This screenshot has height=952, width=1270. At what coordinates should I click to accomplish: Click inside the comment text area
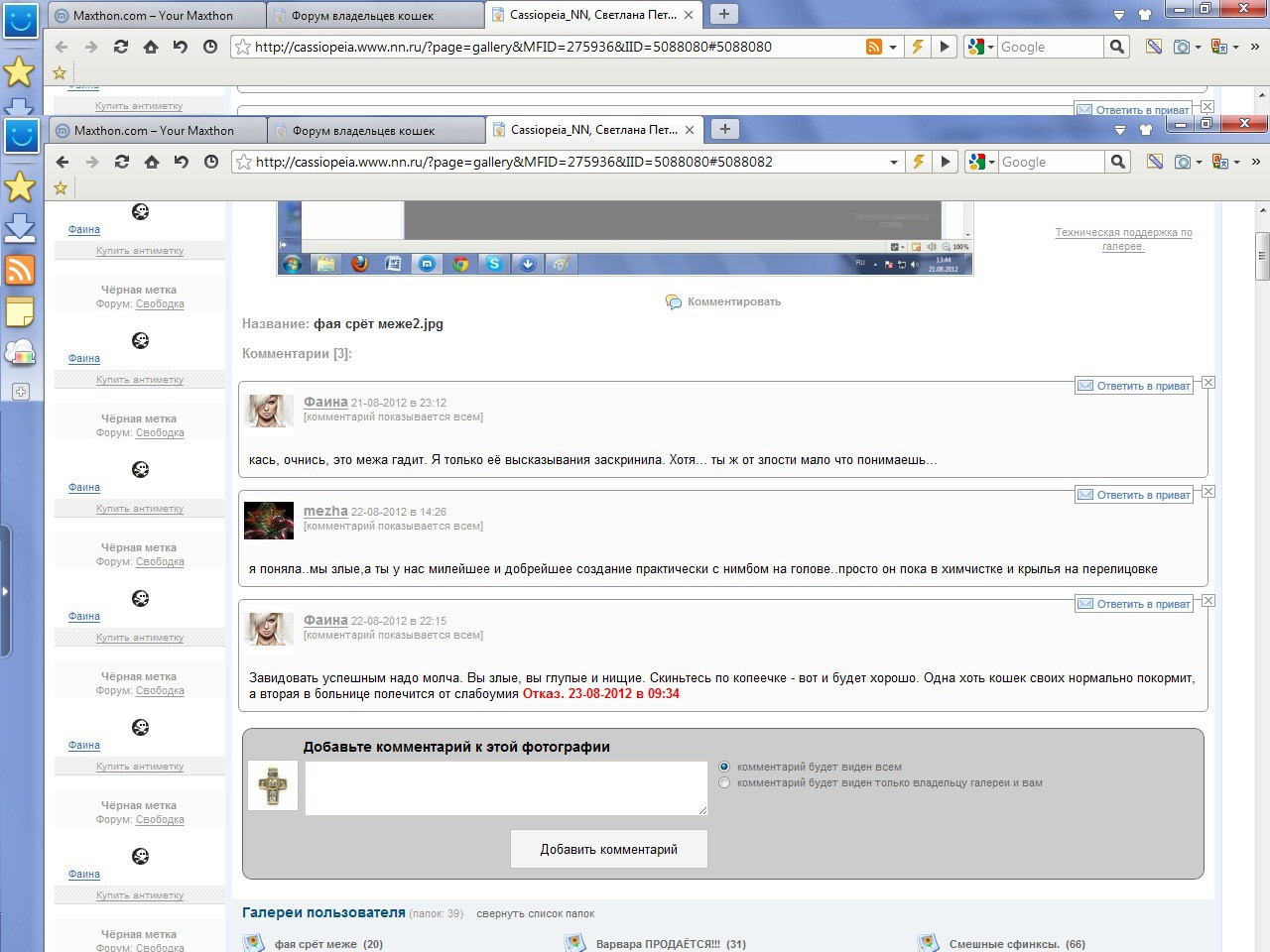pyautogui.click(x=506, y=788)
